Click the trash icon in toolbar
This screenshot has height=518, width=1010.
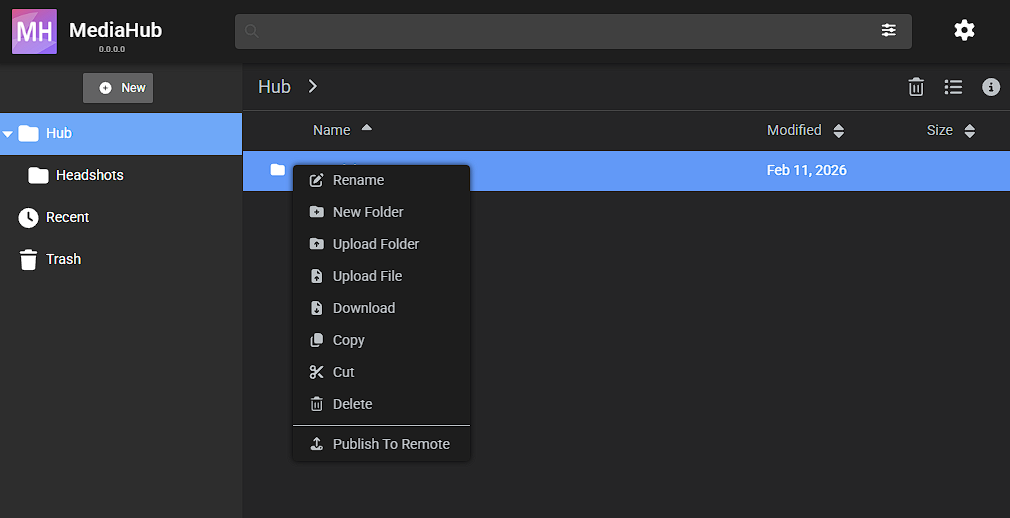[x=915, y=87]
